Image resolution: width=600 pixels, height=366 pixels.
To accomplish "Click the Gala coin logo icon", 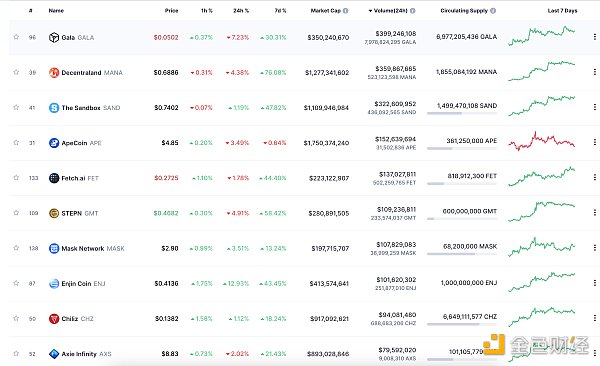I will click(54, 38).
